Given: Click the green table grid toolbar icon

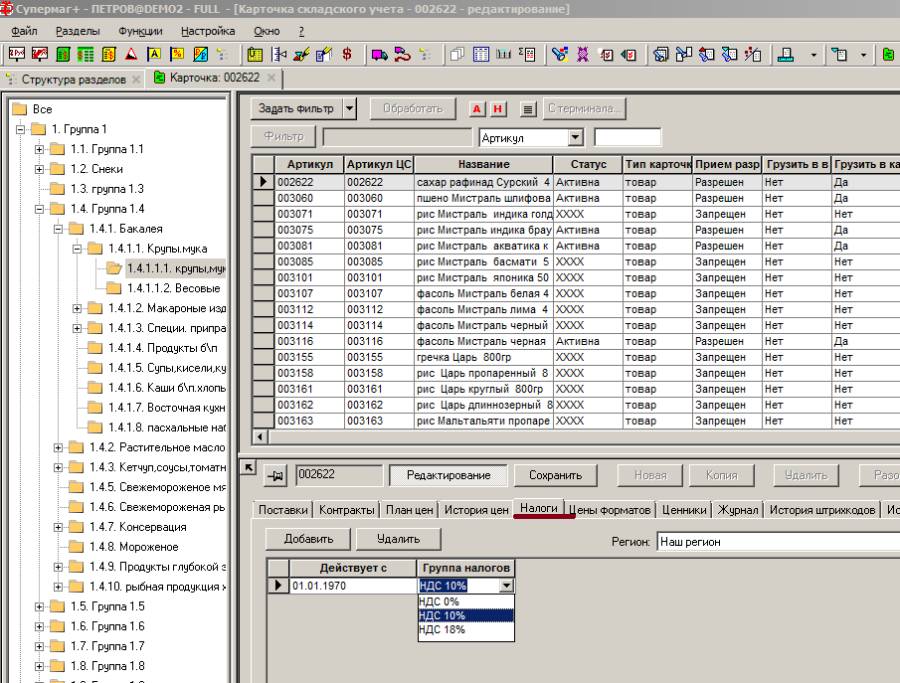Looking at the screenshot, I should pos(86,55).
